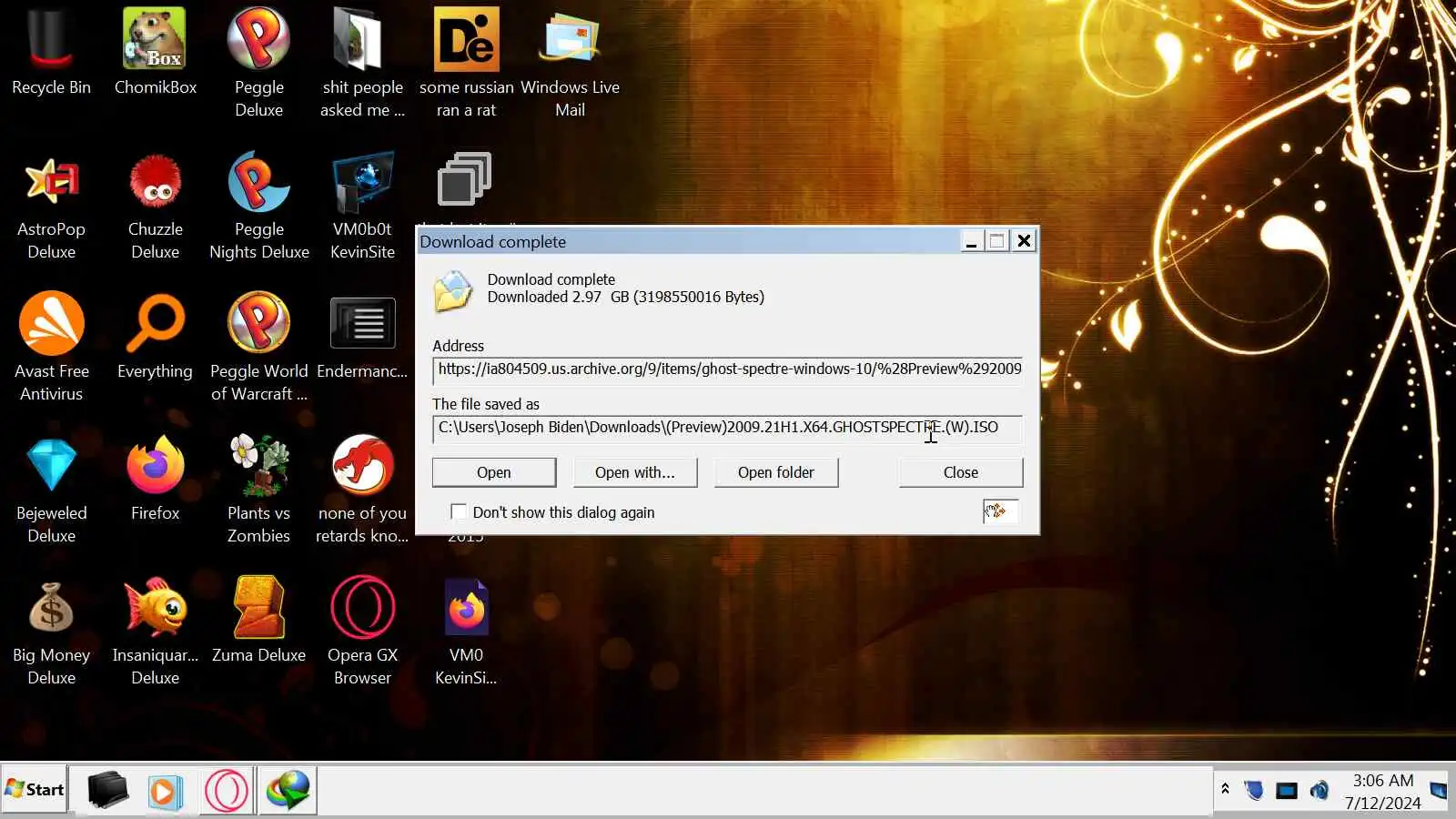The width and height of the screenshot is (1456, 819).
Task: Click the 'Open with...' button
Action: pos(635,472)
